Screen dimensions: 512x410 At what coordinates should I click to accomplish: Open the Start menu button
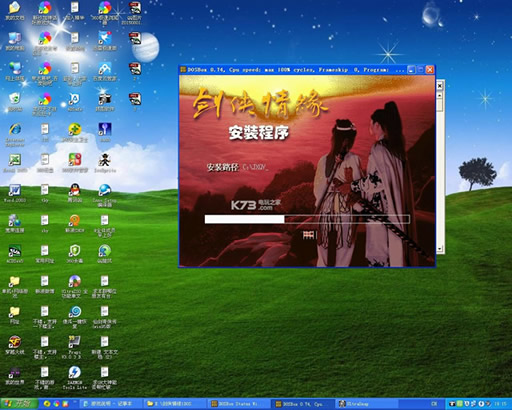(x=19, y=404)
